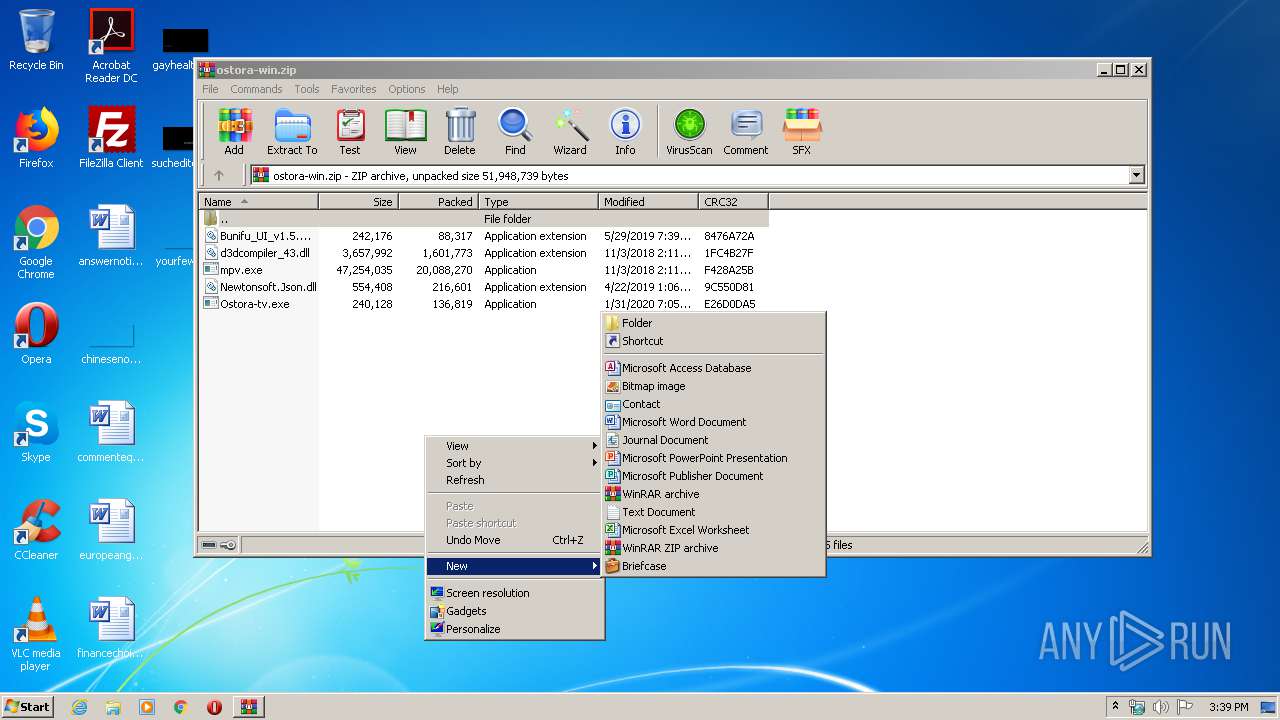1280x720 pixels.
Task: Click the Delete trash can icon
Action: pyautogui.click(x=460, y=132)
